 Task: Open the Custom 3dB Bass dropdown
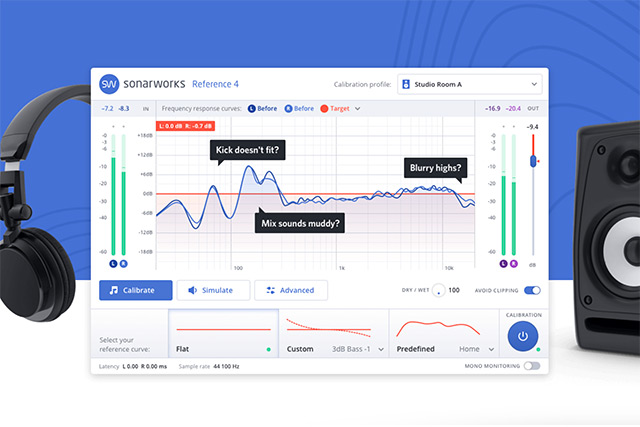pos(380,350)
